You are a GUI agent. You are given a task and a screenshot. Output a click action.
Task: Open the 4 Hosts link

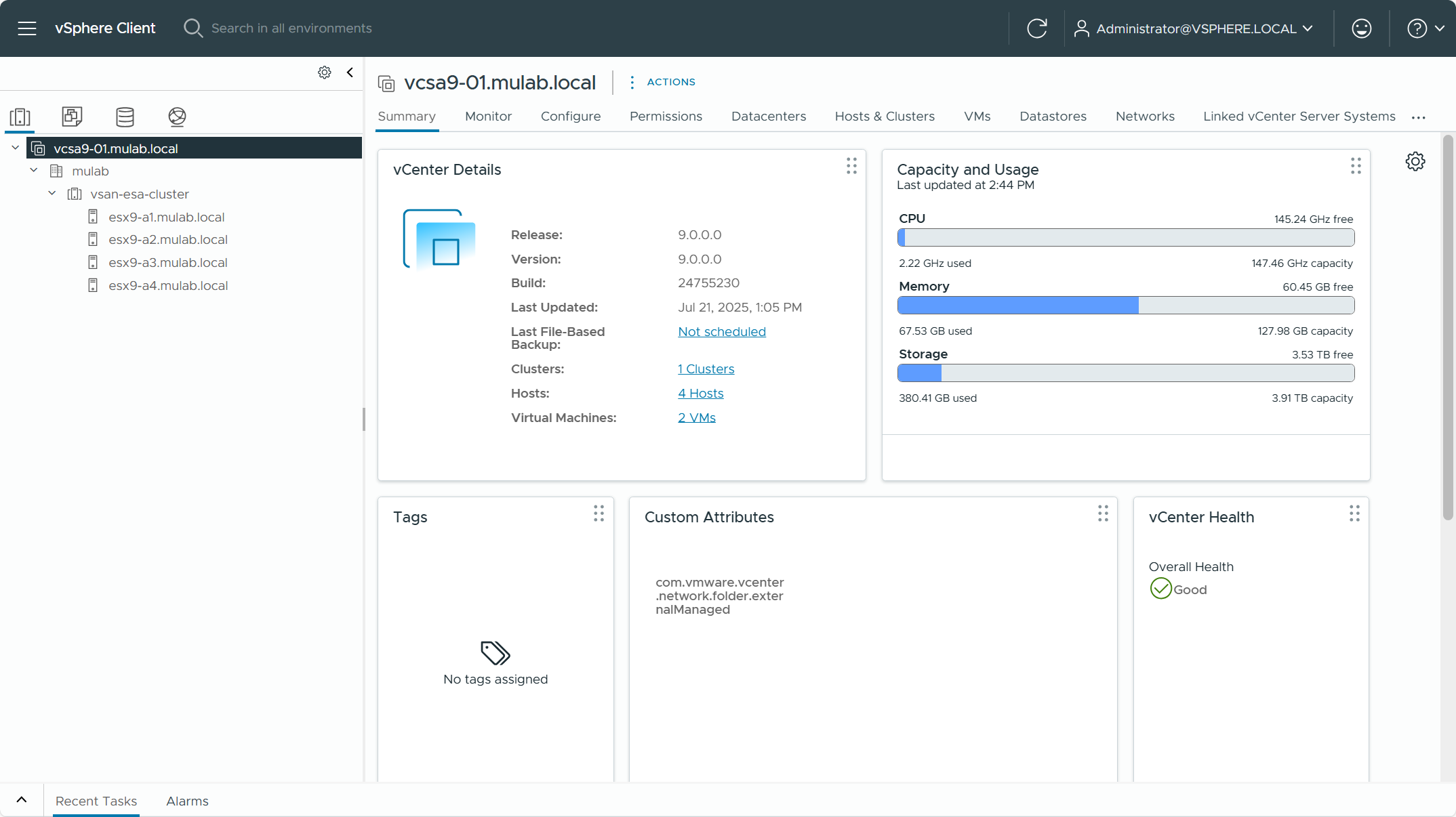click(700, 394)
